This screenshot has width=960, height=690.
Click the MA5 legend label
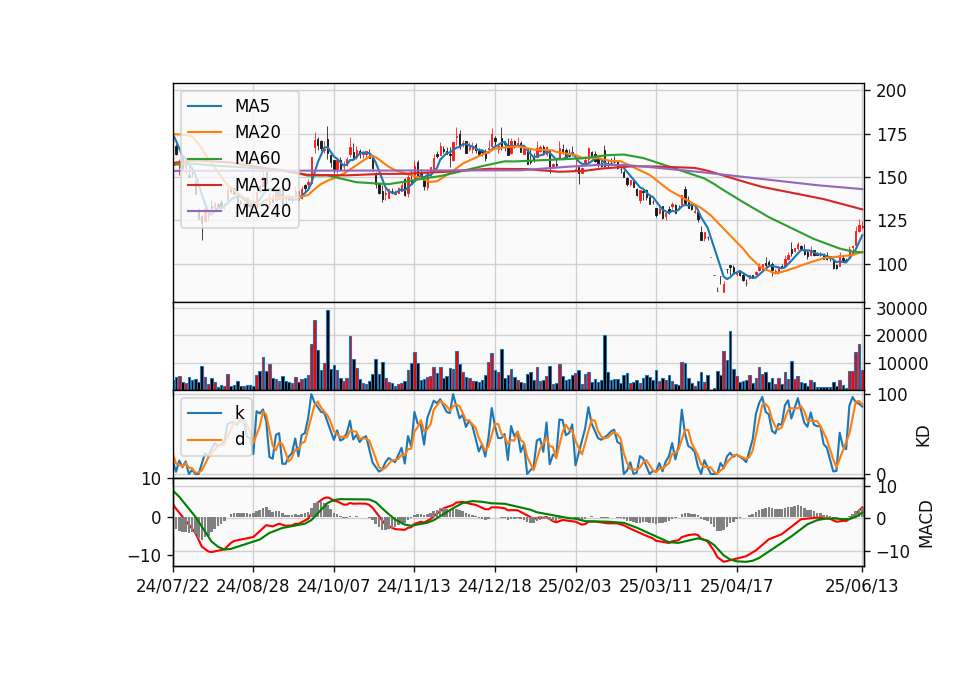(252, 106)
